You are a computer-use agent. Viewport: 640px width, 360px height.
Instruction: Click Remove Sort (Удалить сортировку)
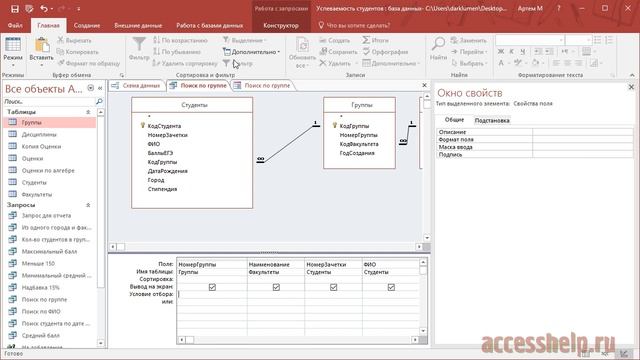point(185,63)
